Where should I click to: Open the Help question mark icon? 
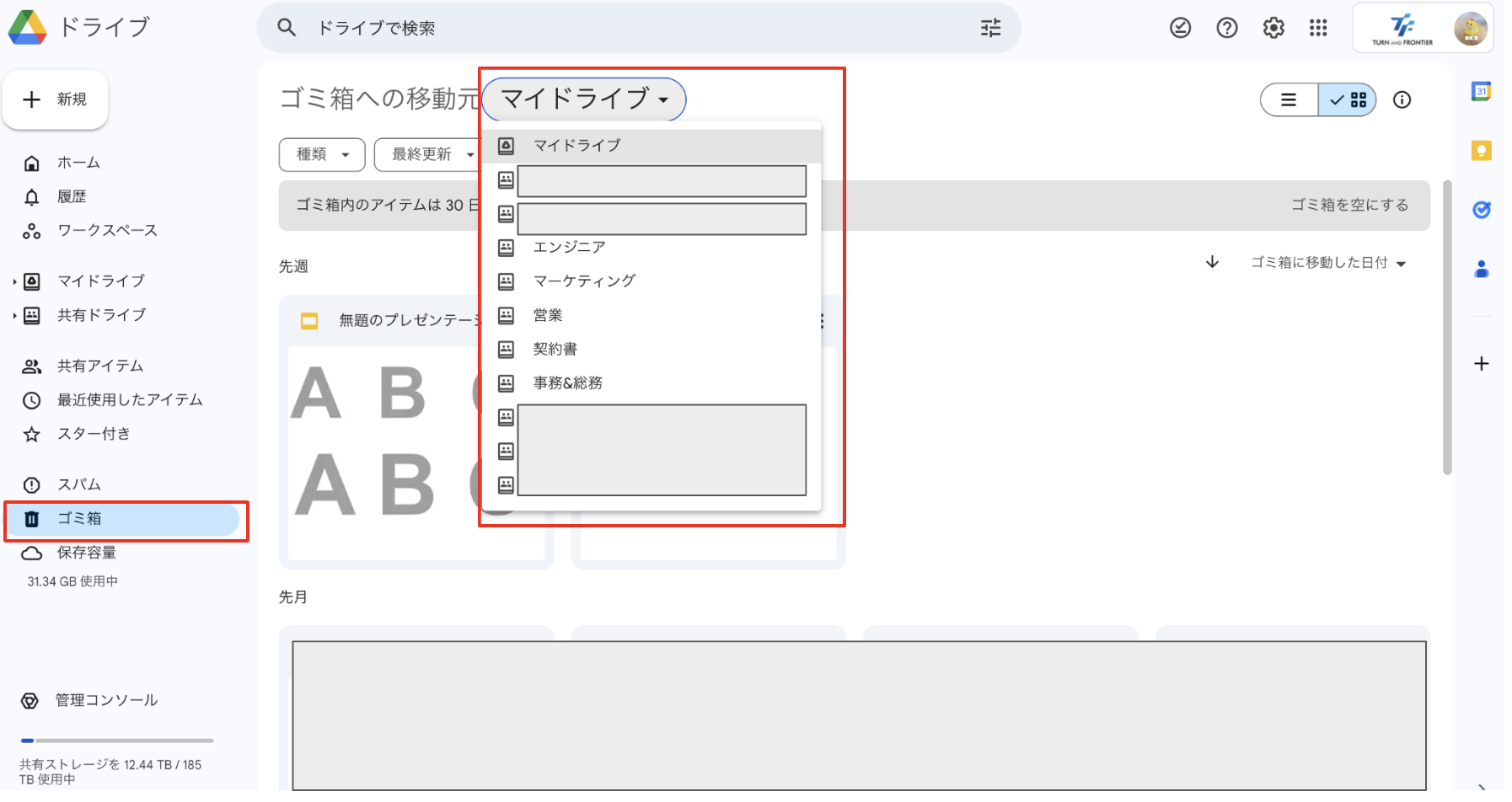tap(1226, 28)
